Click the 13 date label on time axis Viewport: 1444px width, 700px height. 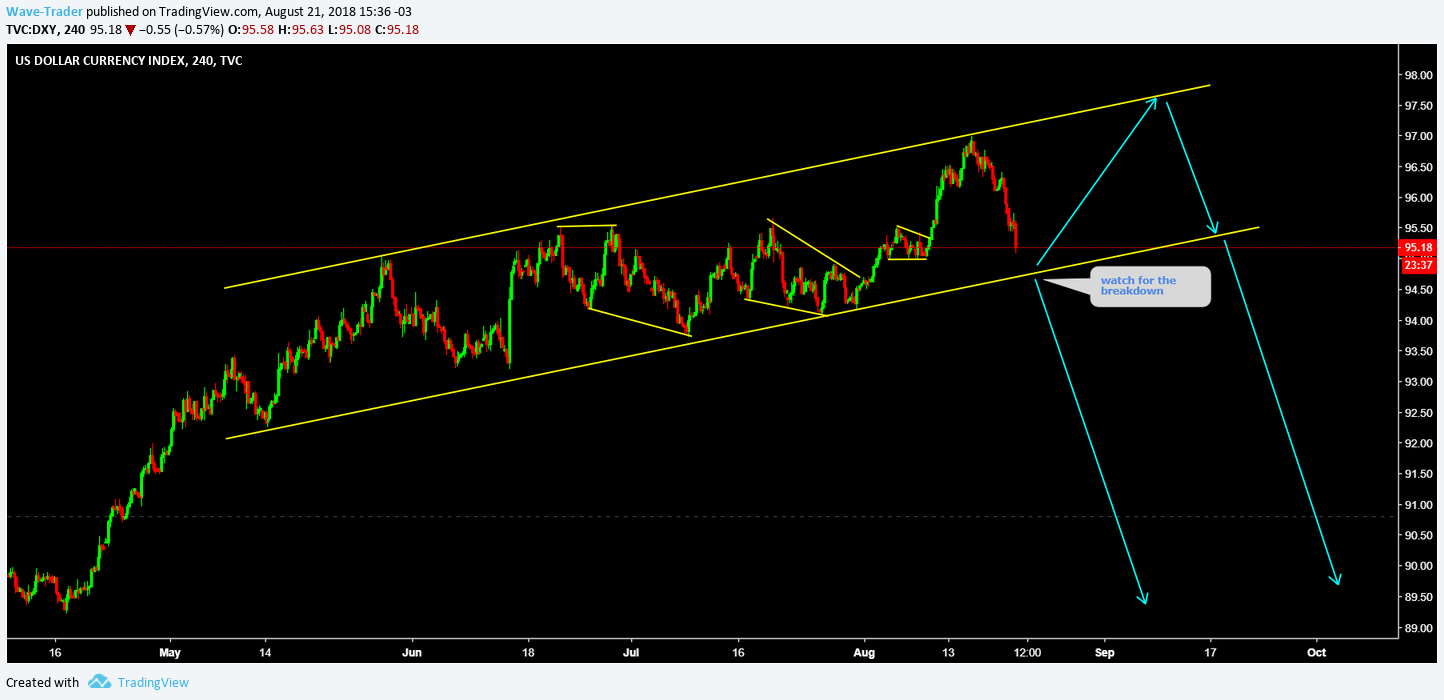947,651
